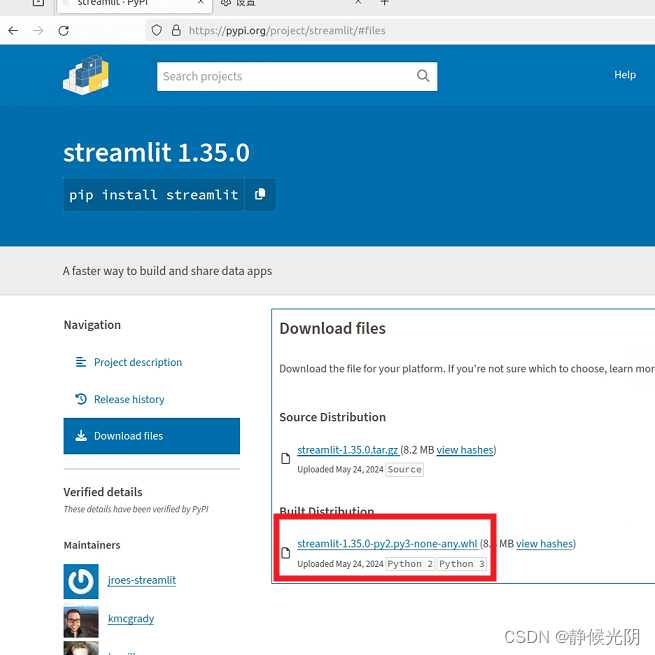Open kmcgrady avatar photo

tap(81, 622)
